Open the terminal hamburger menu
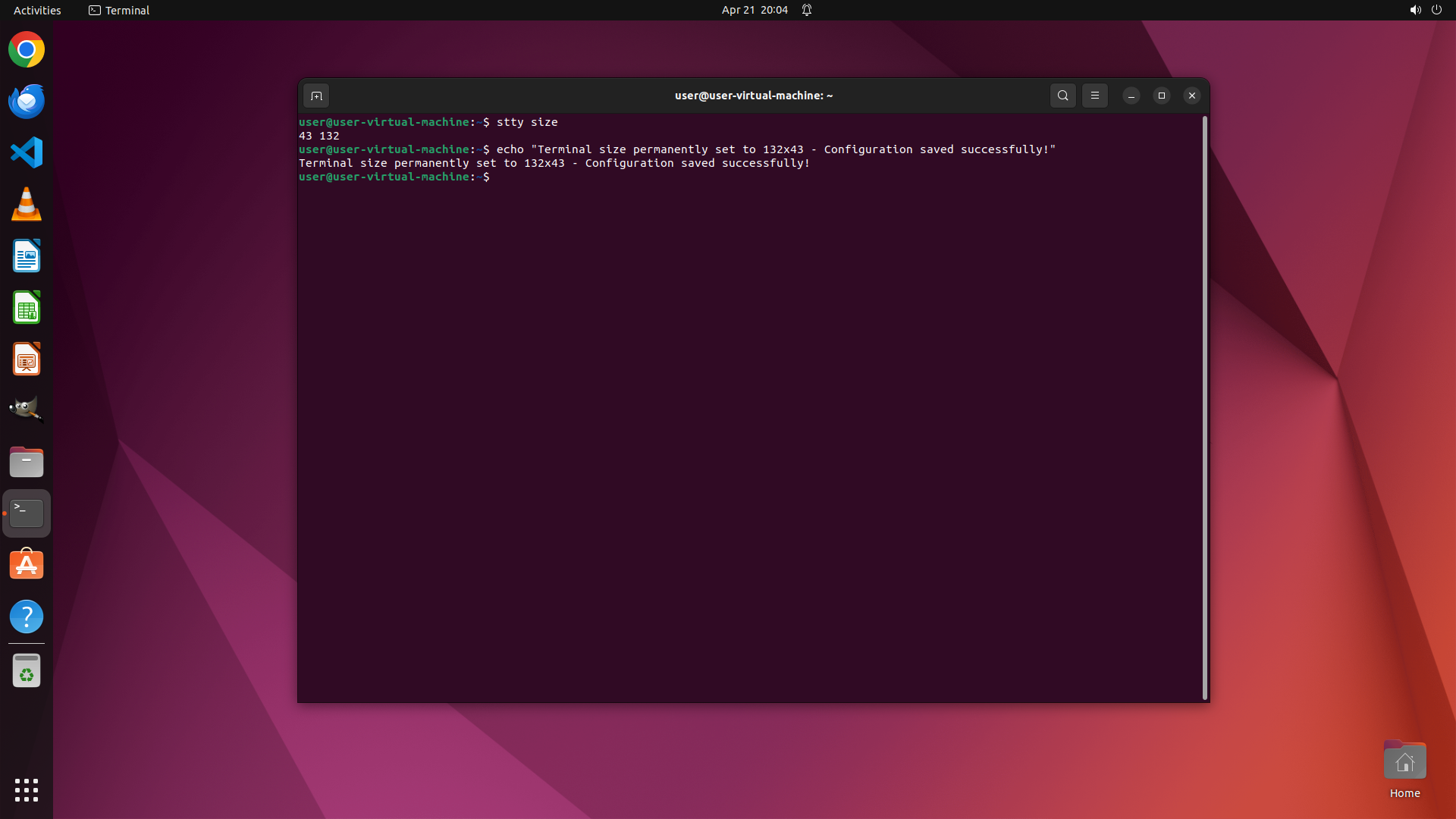Viewport: 1456px width, 819px height. 1094,96
